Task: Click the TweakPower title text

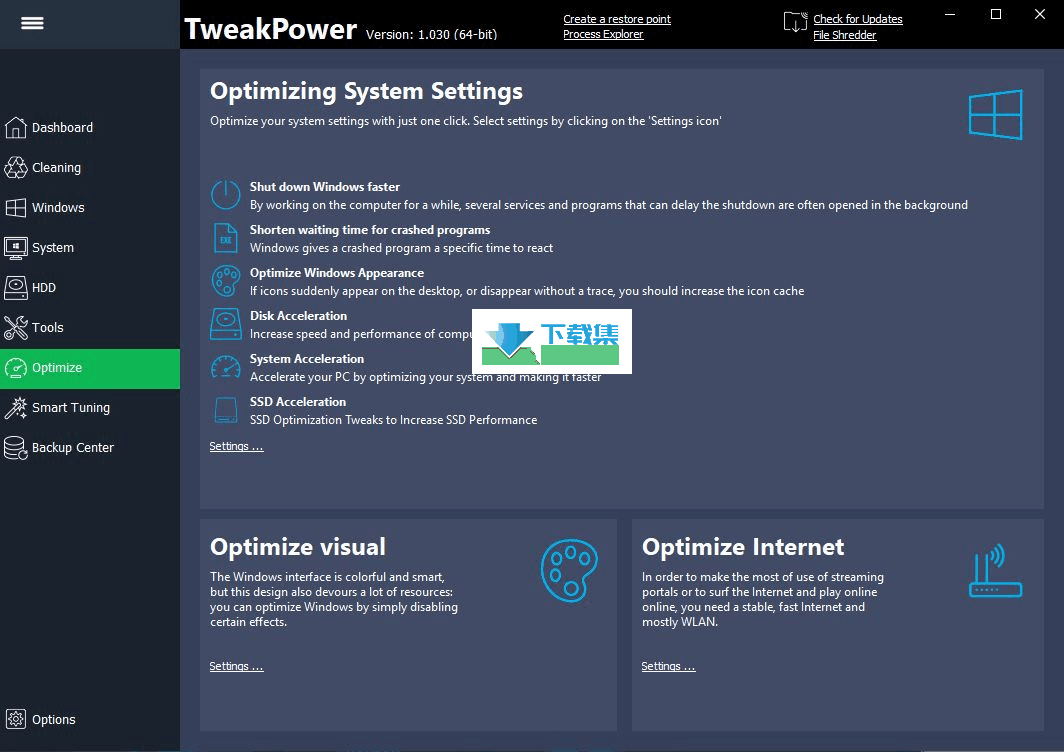Action: tap(270, 29)
